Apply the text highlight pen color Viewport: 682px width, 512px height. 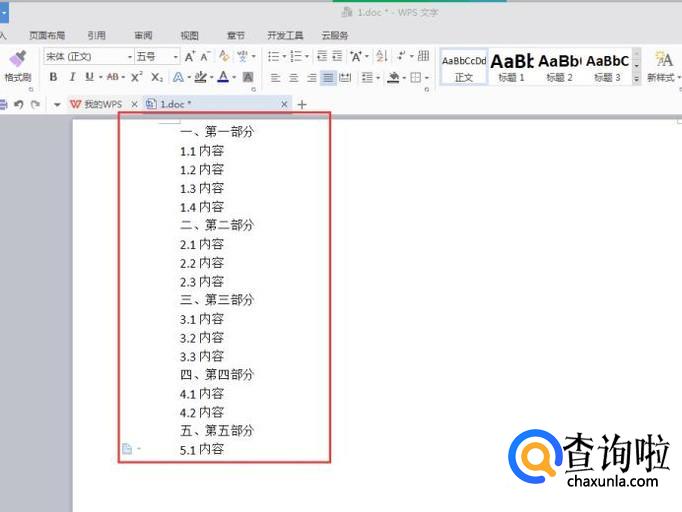tap(201, 77)
